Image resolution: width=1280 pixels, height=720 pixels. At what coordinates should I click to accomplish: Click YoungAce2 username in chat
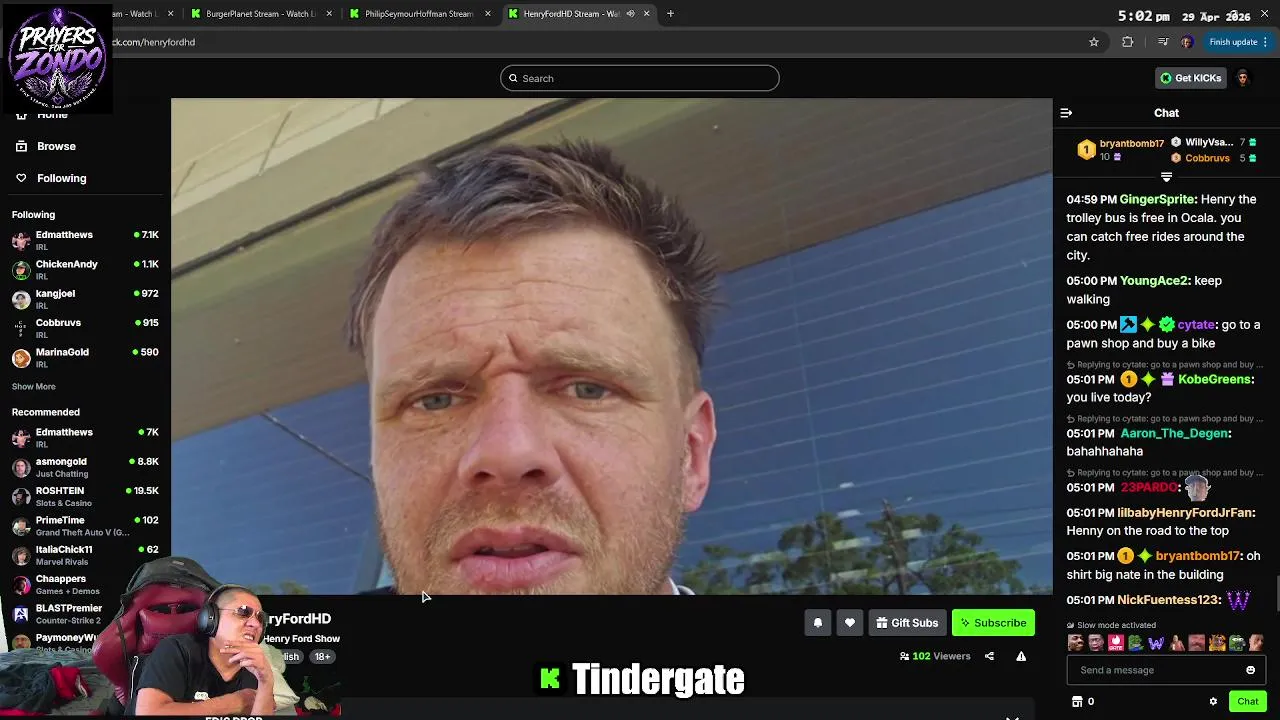pos(1154,281)
